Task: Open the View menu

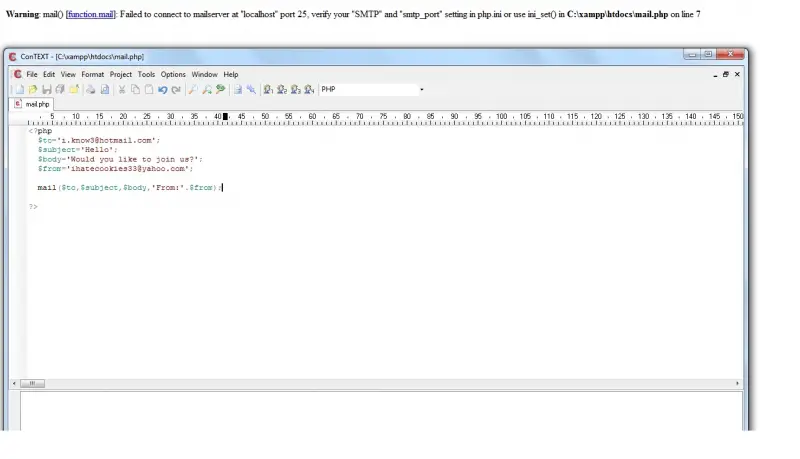Action: (68, 74)
